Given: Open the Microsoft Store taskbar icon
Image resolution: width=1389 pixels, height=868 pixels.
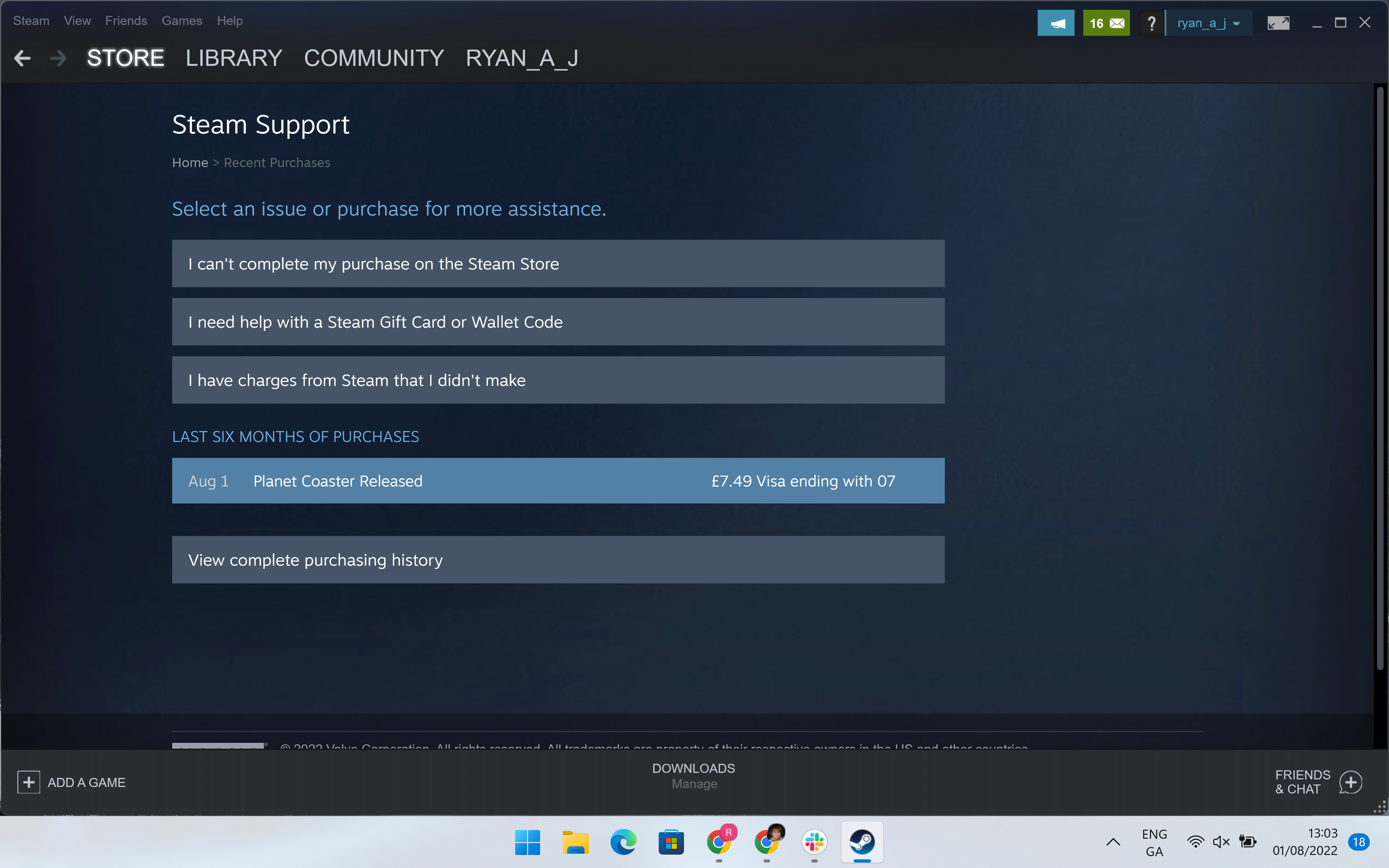Looking at the screenshot, I should (671, 842).
